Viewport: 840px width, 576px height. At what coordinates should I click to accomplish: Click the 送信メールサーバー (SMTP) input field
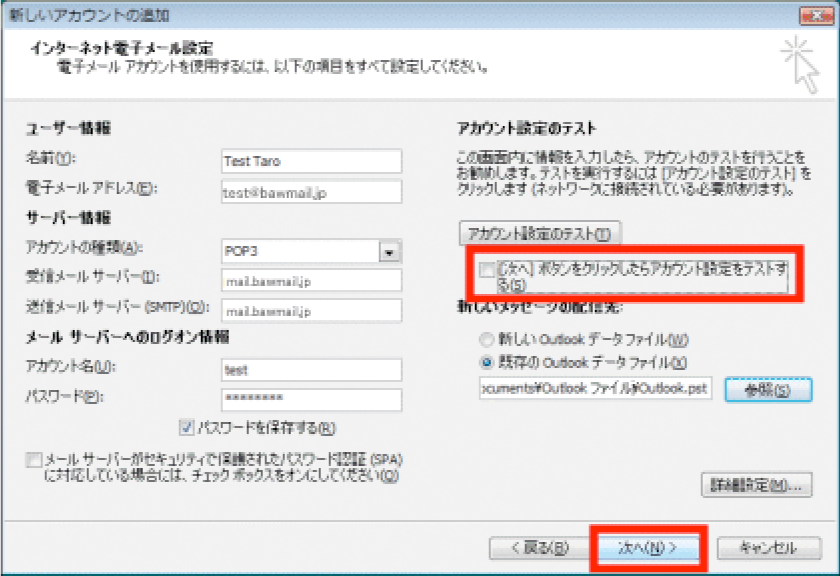click(311, 310)
